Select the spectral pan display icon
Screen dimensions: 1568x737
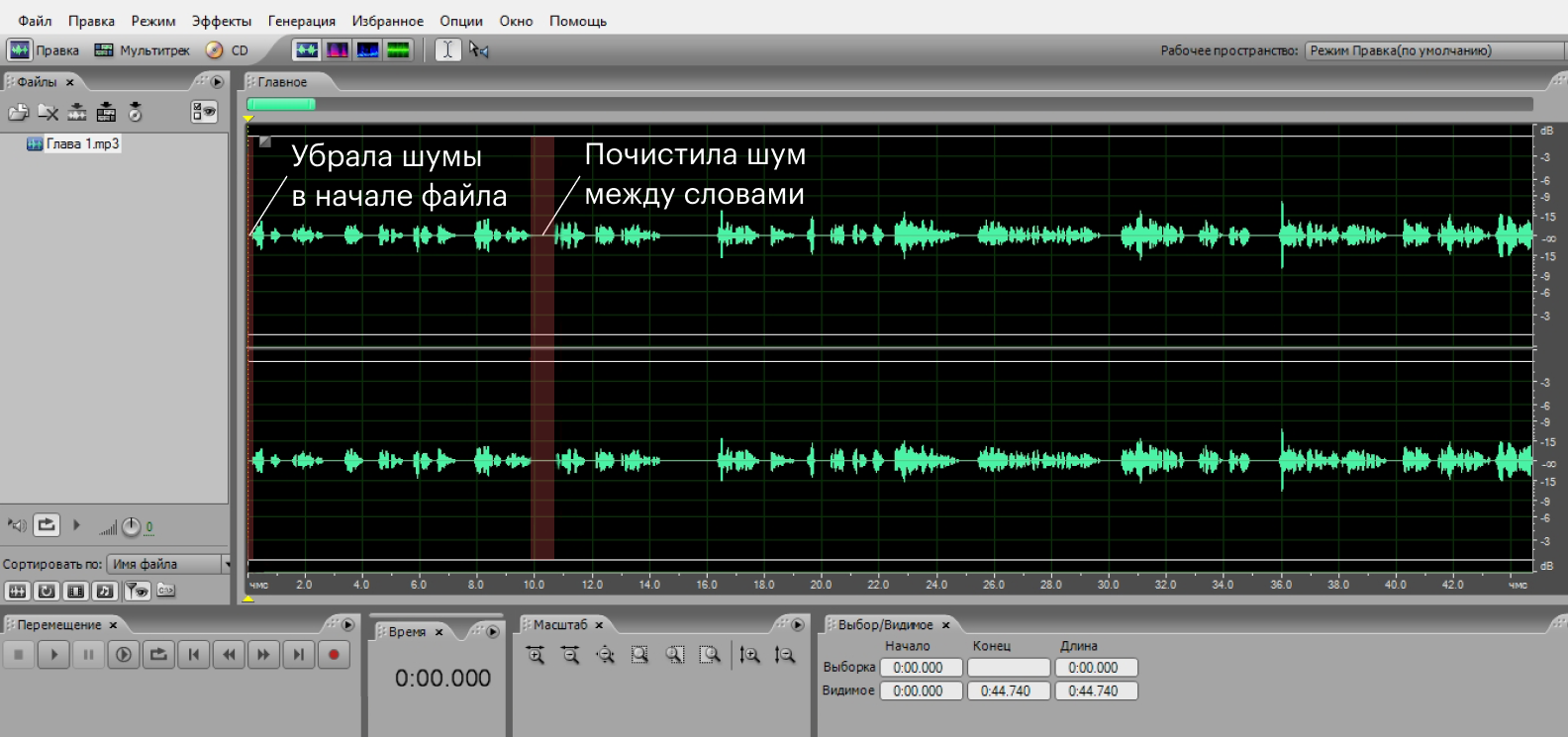point(368,49)
